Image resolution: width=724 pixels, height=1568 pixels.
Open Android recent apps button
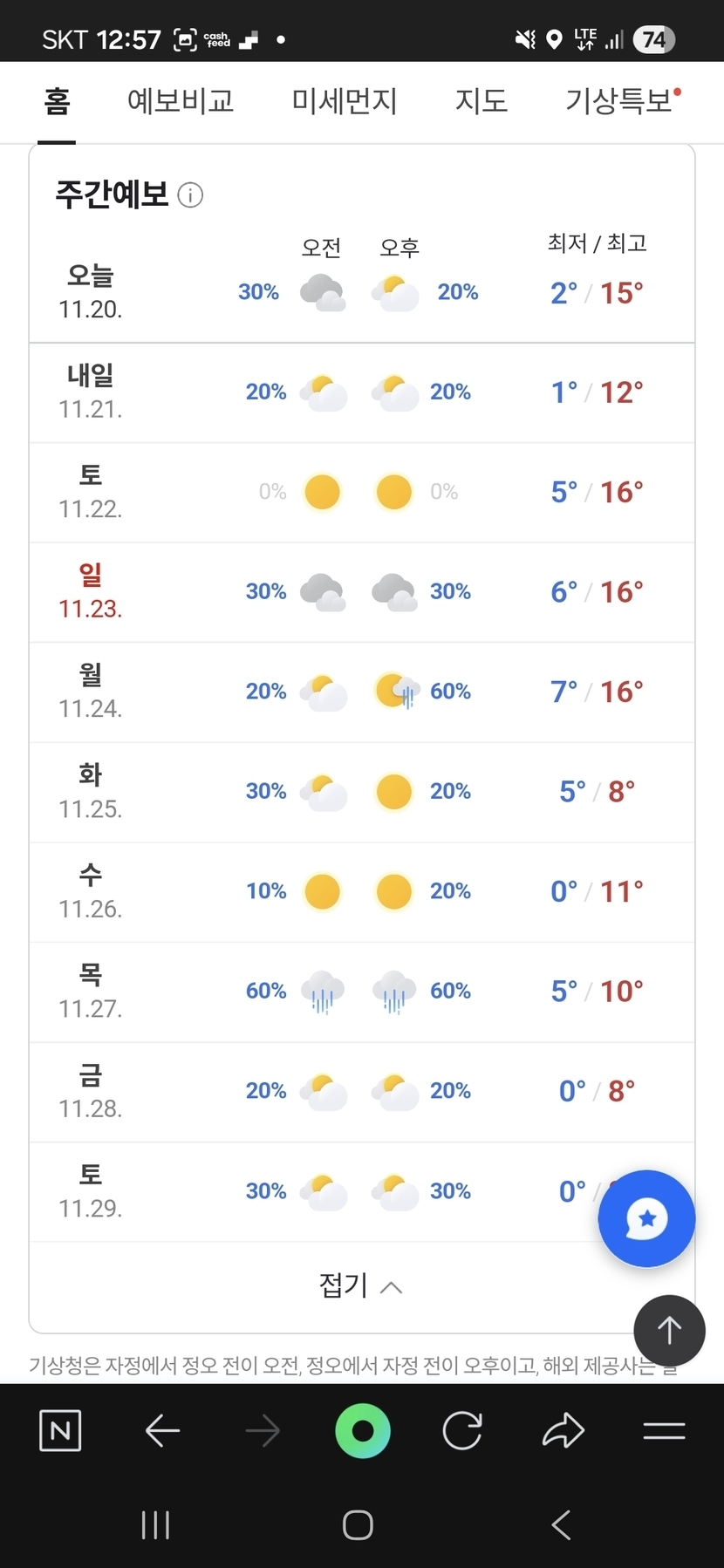(155, 1525)
